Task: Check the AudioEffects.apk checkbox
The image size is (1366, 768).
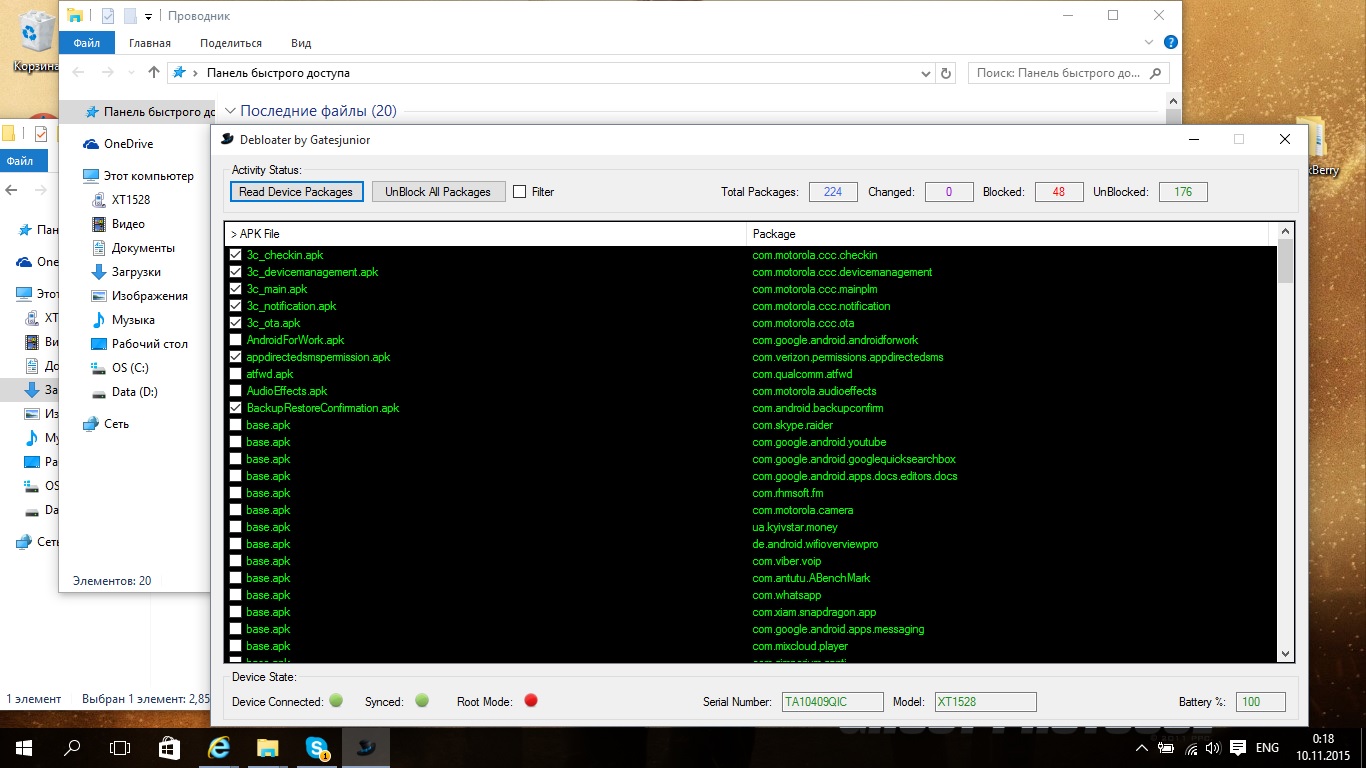Action: pos(236,391)
